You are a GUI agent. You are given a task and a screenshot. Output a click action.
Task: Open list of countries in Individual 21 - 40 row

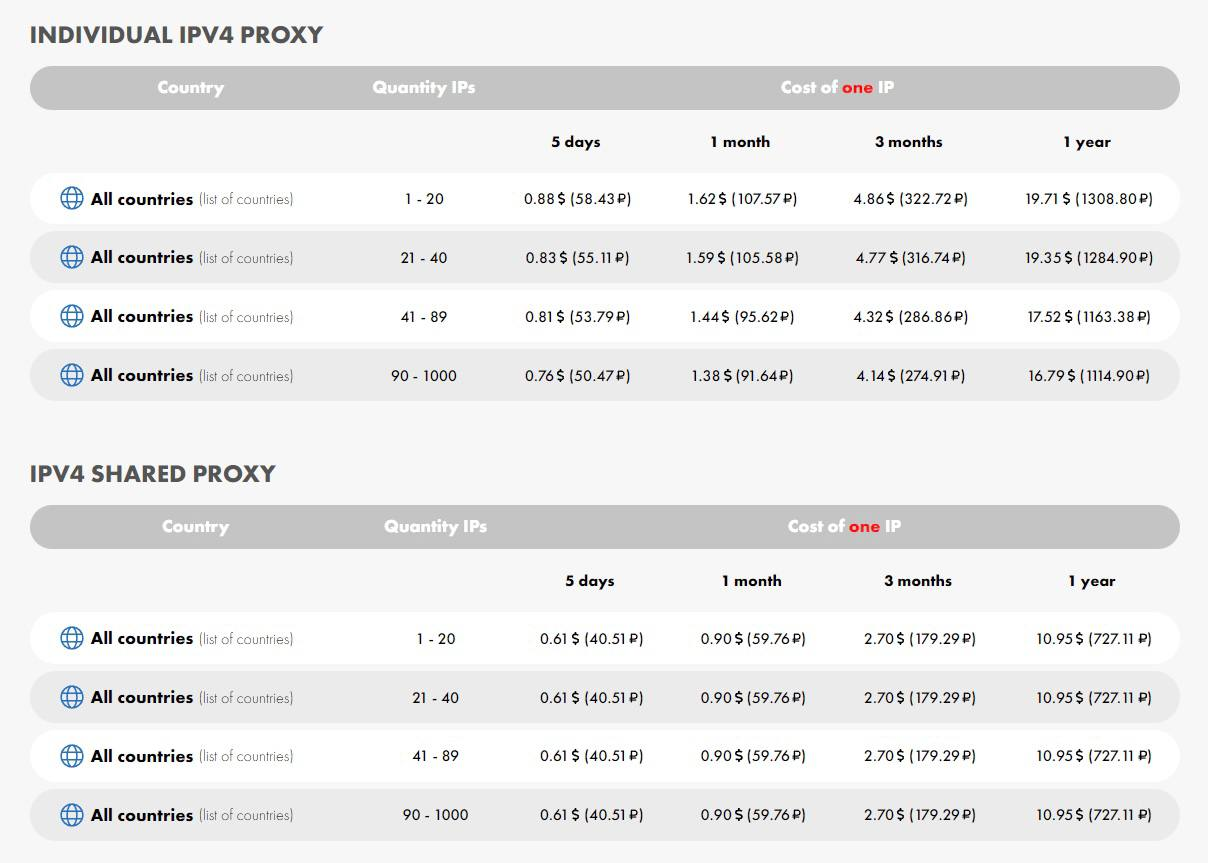[x=246, y=258]
